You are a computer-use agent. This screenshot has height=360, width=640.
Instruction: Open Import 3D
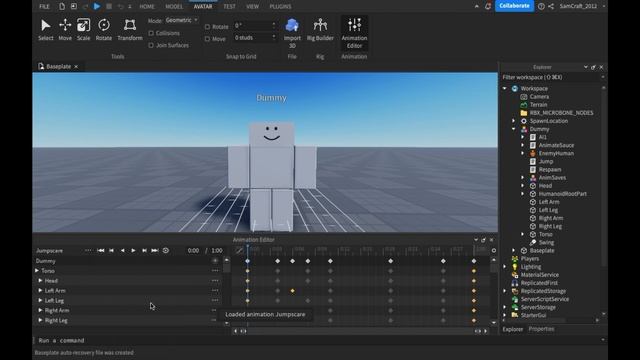(292, 33)
